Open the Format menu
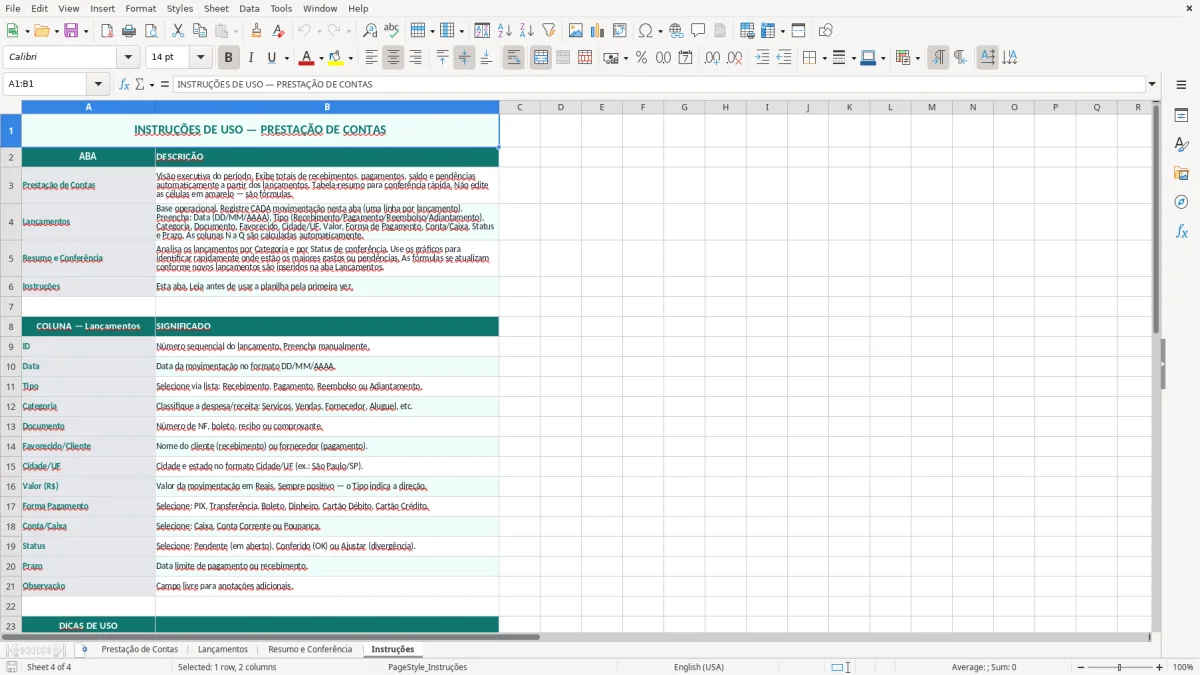The width and height of the screenshot is (1200, 675). click(141, 8)
